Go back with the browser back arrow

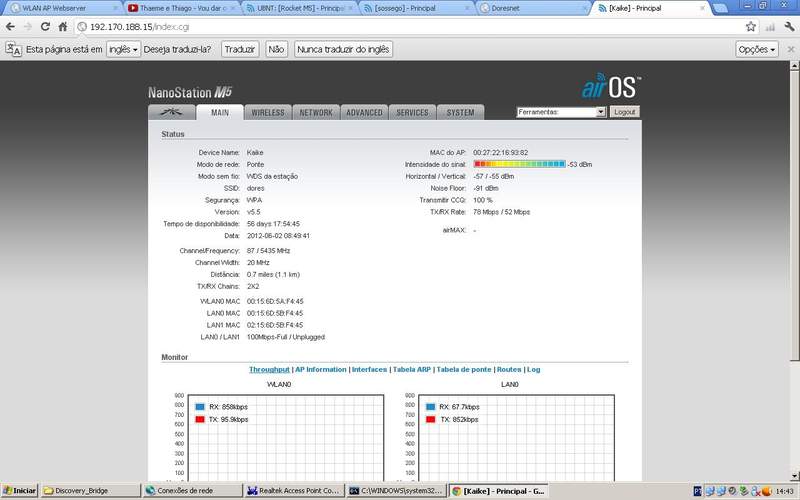coord(10,27)
